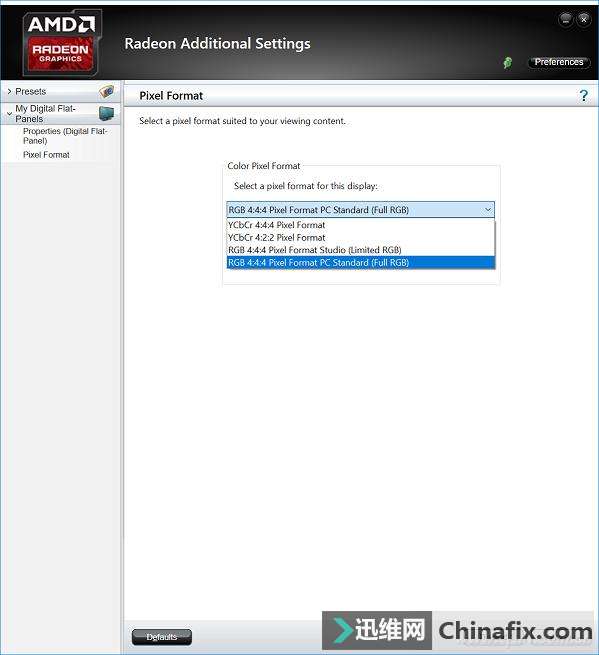Viewport: 599px width, 655px height.
Task: Close the Radeon Additional Settings window
Action: pos(584,19)
